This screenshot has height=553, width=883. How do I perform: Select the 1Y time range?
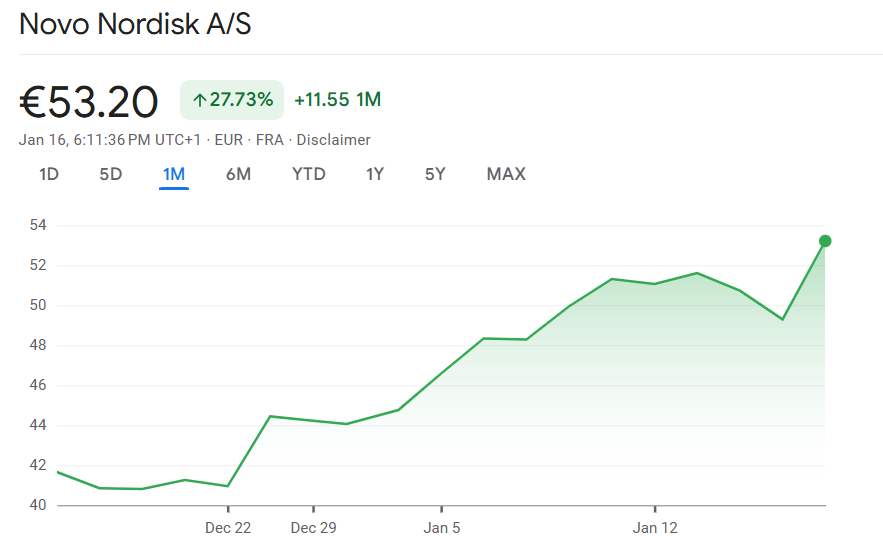pos(375,174)
